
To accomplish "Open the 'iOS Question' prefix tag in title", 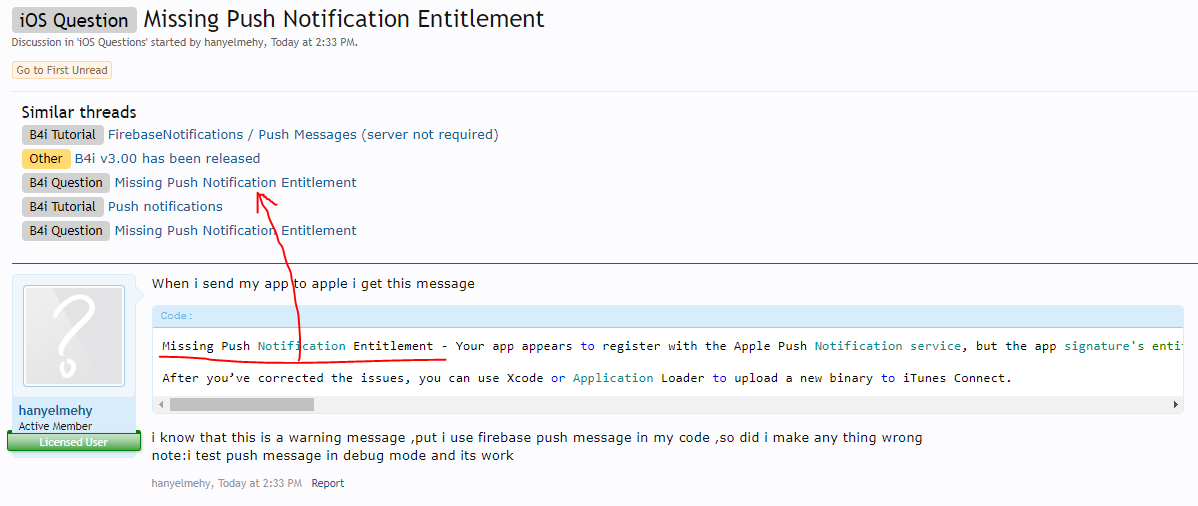I will pos(74,20).
